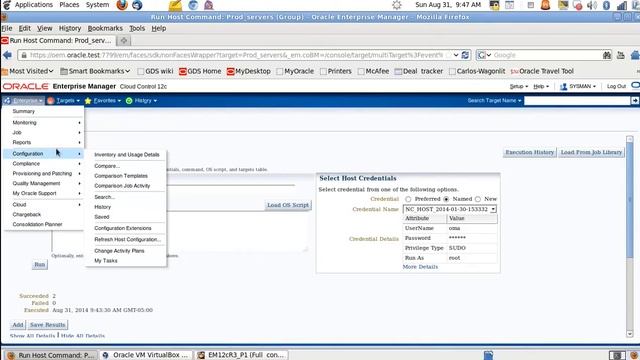Choose Inventory and Usage Details

(127, 155)
